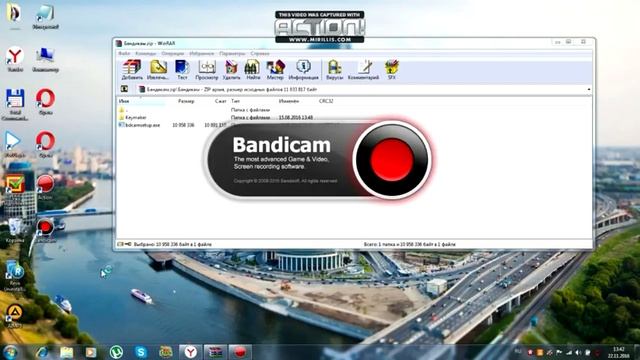The image size is (640, 360).
Task: Open the Action! red-circle desktop shortcut
Action: click(x=45, y=187)
